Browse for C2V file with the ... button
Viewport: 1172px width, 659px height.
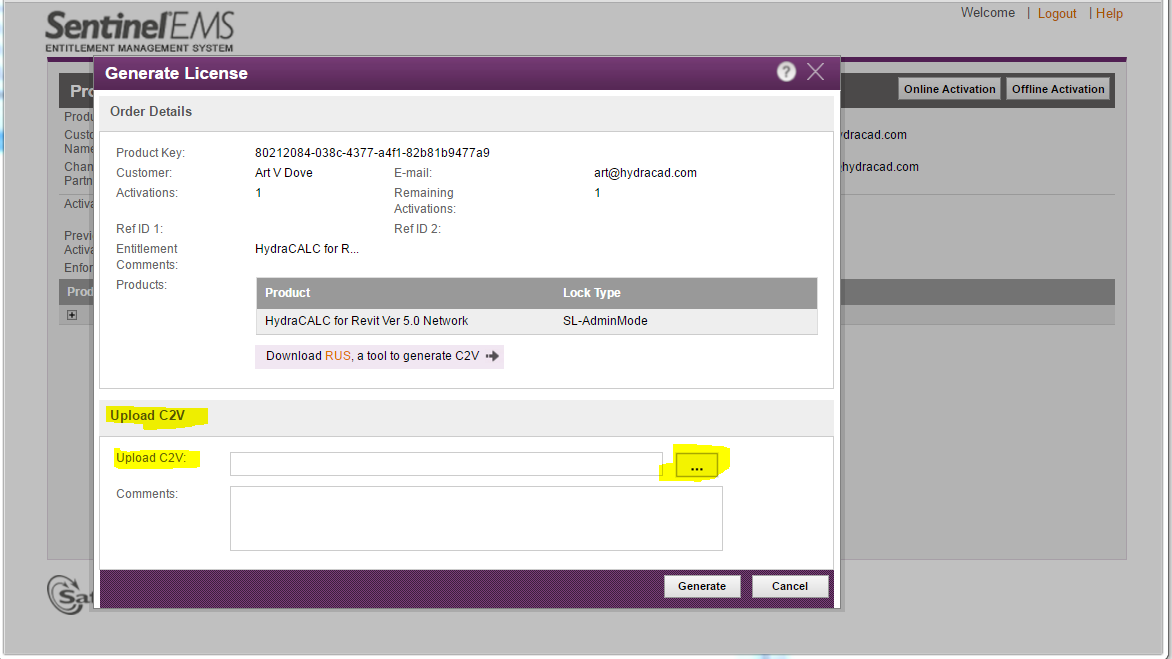(x=697, y=465)
